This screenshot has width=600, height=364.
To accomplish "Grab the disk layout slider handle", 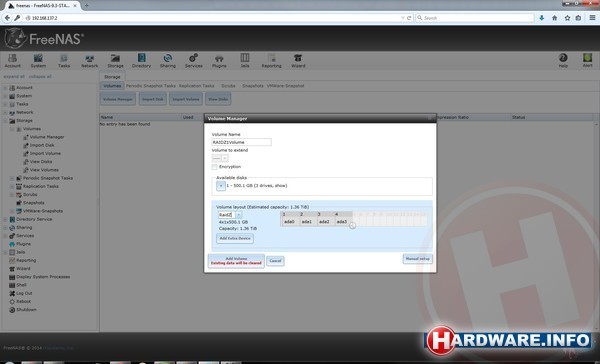I will [x=352, y=225].
